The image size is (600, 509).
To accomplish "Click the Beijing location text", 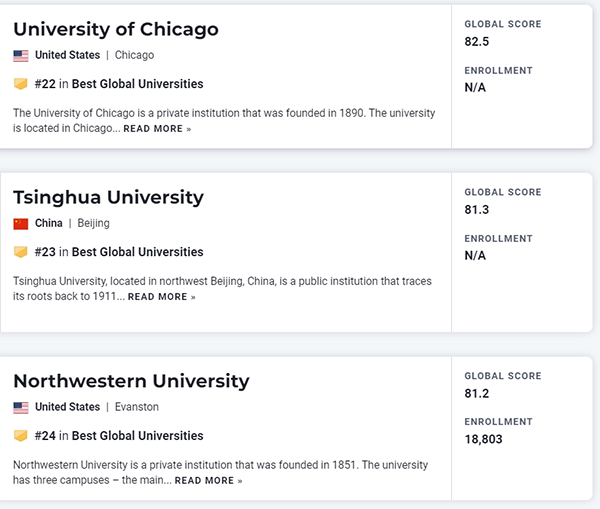I will (94, 223).
